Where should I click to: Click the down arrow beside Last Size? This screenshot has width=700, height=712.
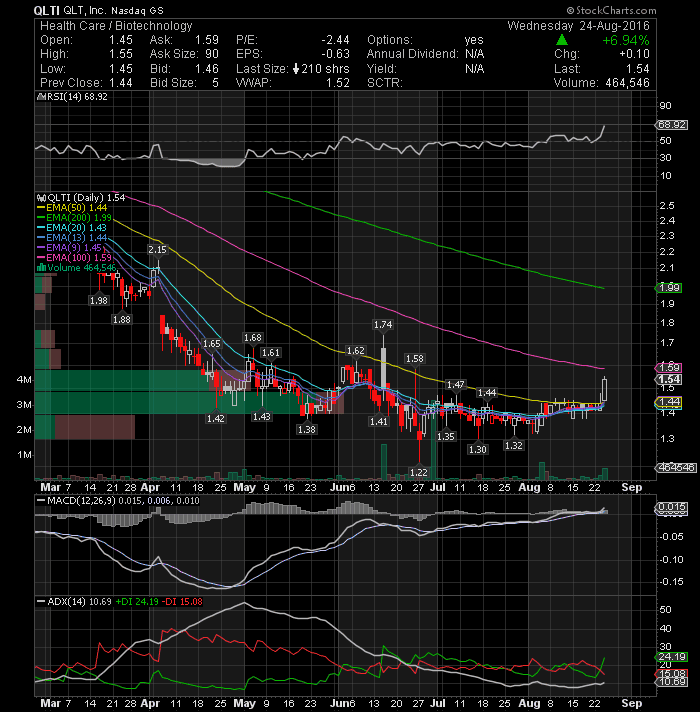[296, 69]
